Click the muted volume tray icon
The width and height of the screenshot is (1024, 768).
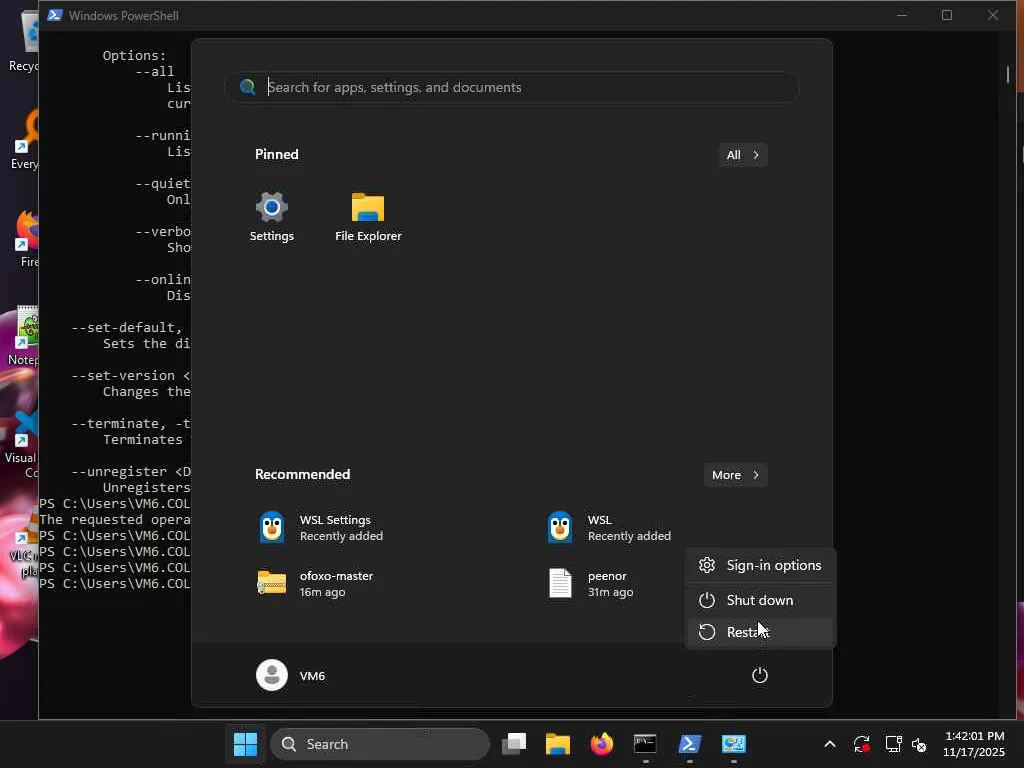coord(919,744)
